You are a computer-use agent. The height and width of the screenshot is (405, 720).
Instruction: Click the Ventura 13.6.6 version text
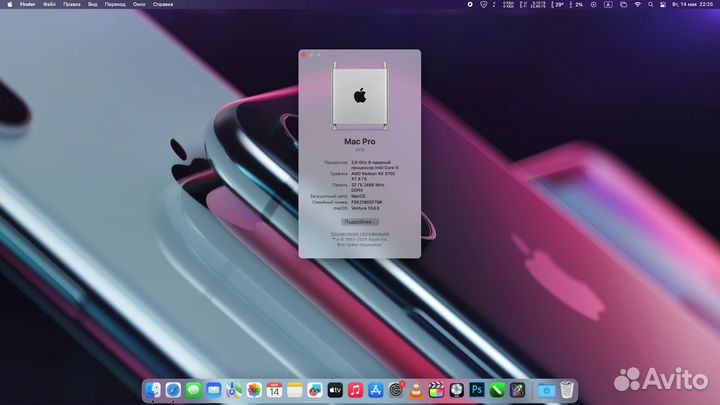point(365,208)
